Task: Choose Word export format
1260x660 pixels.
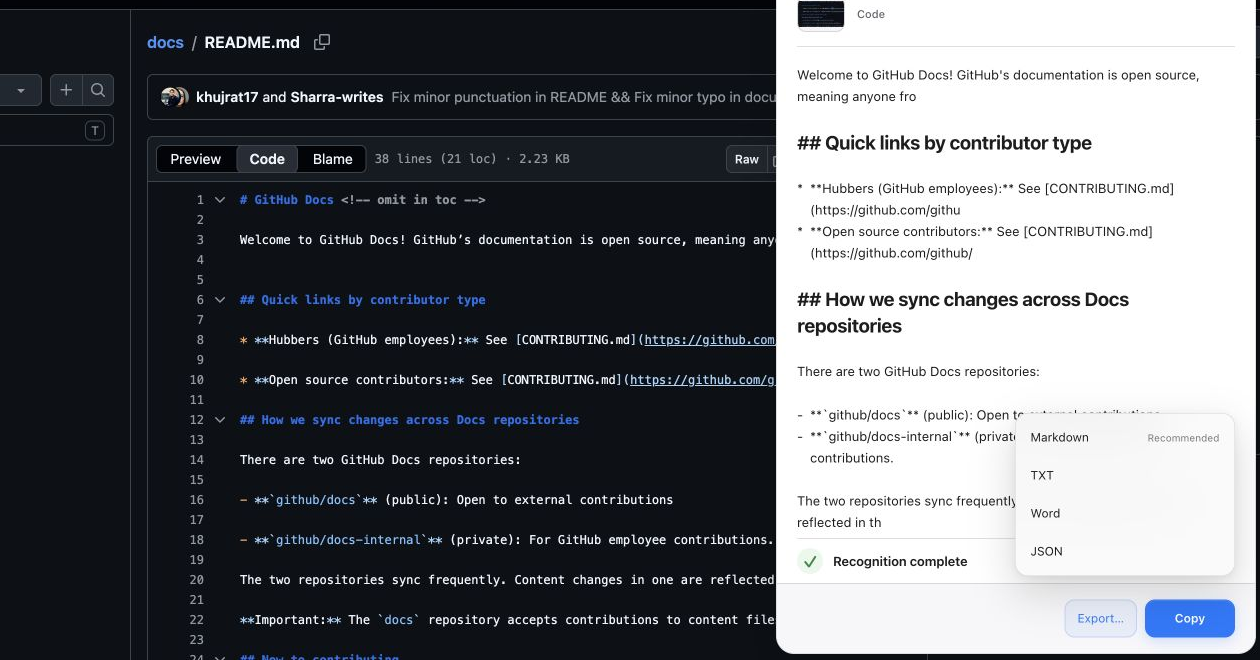Action: tap(1125, 513)
